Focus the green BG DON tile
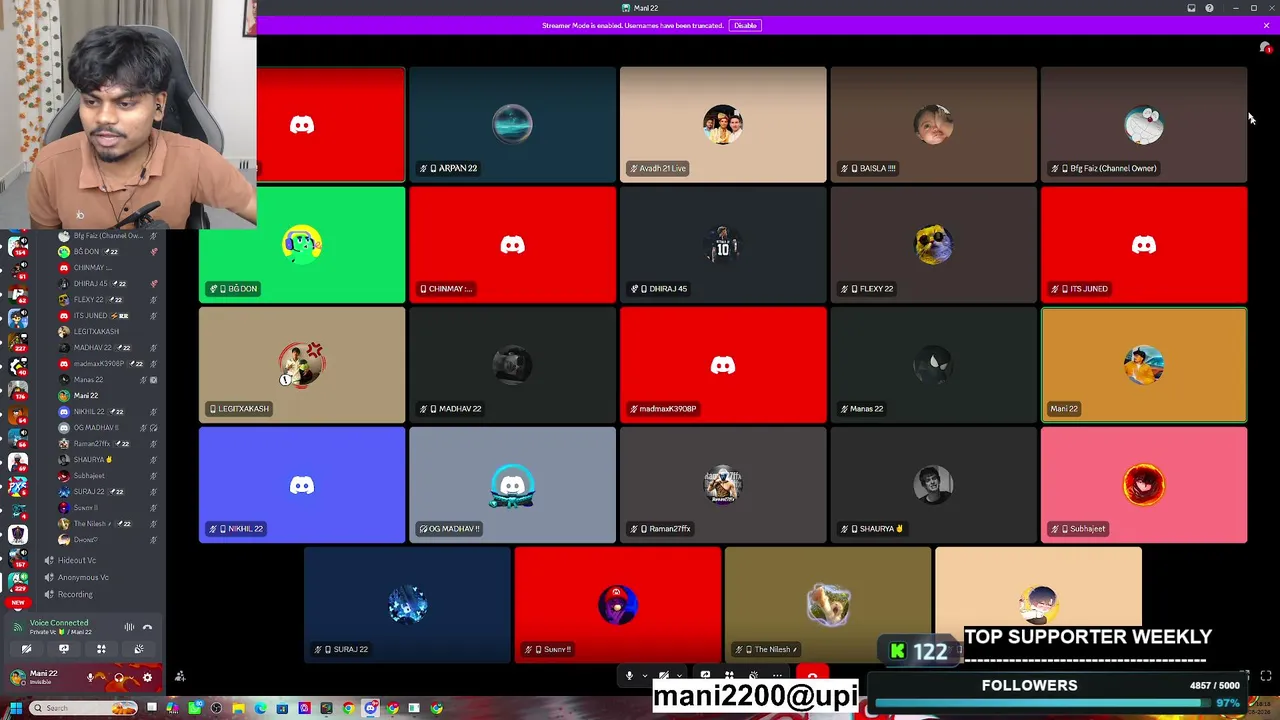The height and width of the screenshot is (720, 1280). click(x=302, y=245)
